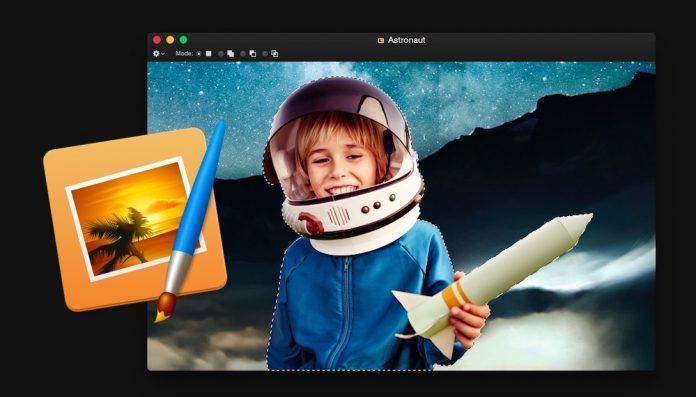The image size is (696, 397).
Task: Click the add-to-selection overlapping squares icon
Action: [x=230, y=54]
